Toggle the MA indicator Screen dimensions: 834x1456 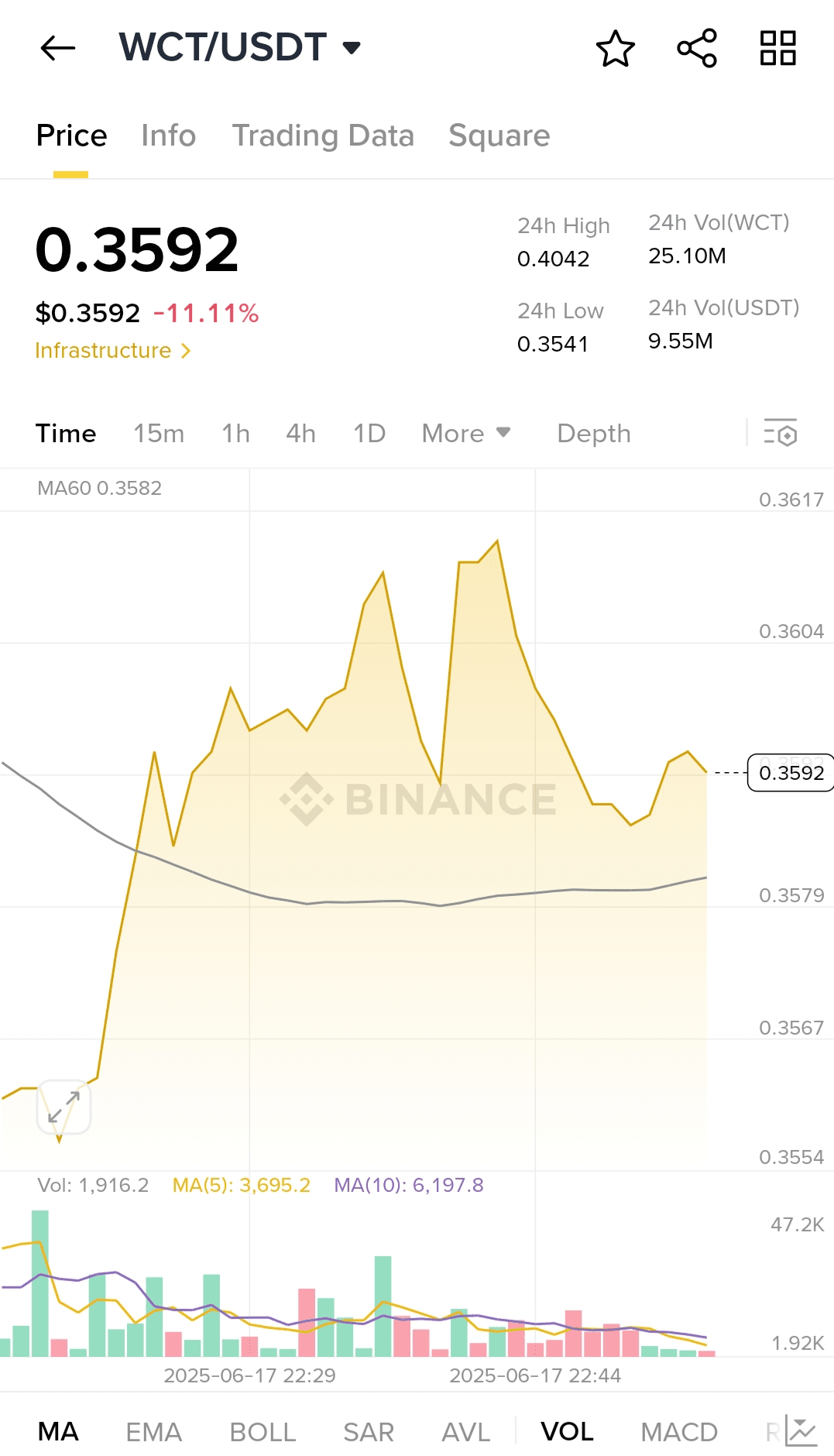click(58, 1432)
